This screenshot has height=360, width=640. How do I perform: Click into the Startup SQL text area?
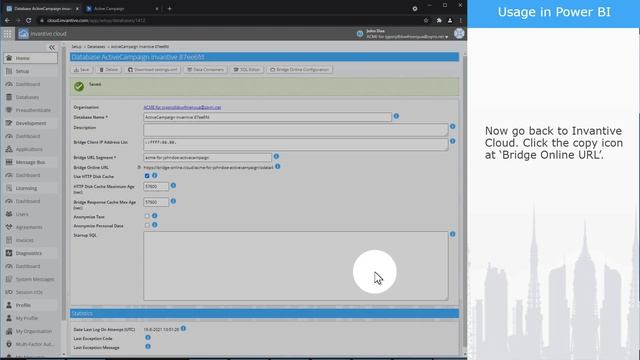[x=296, y=266]
